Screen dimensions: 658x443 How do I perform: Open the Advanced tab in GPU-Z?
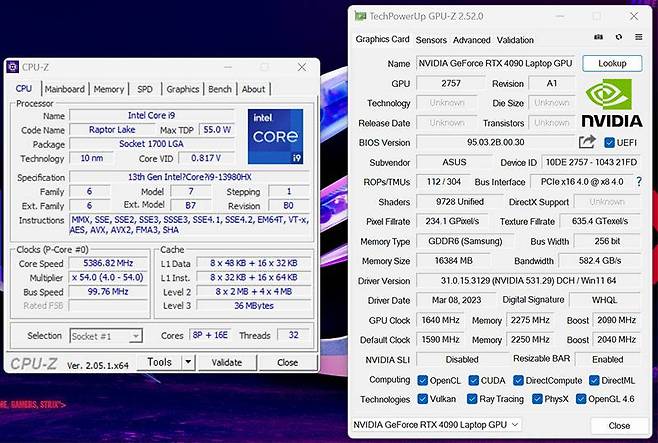coord(471,40)
